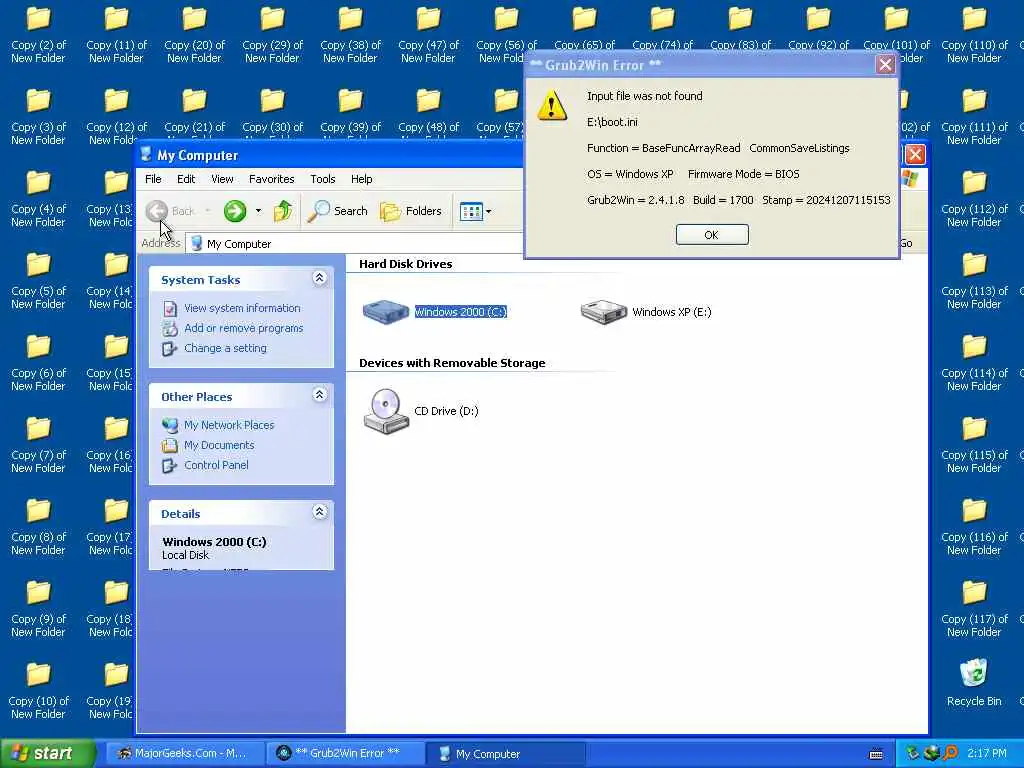Viewport: 1024px width, 768px height.
Task: Open the Forward history dropdown arrow
Action: pyautogui.click(x=259, y=211)
